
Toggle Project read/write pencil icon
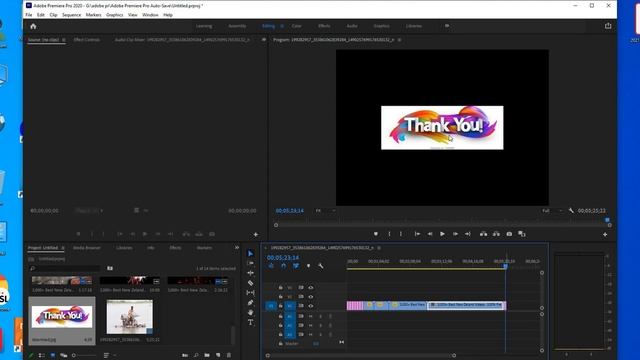click(x=31, y=356)
